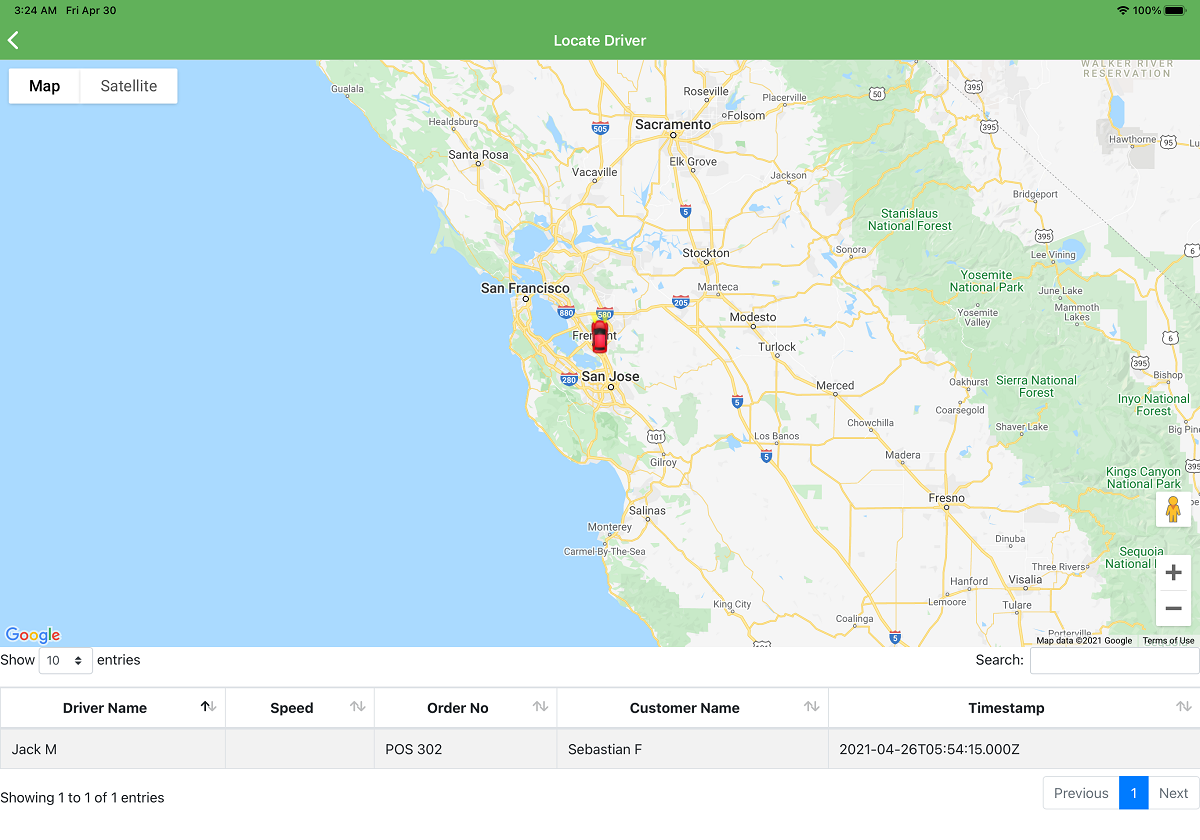Select the POS 302 order cell
Viewport: 1200px width, 840px height.
(x=466, y=749)
